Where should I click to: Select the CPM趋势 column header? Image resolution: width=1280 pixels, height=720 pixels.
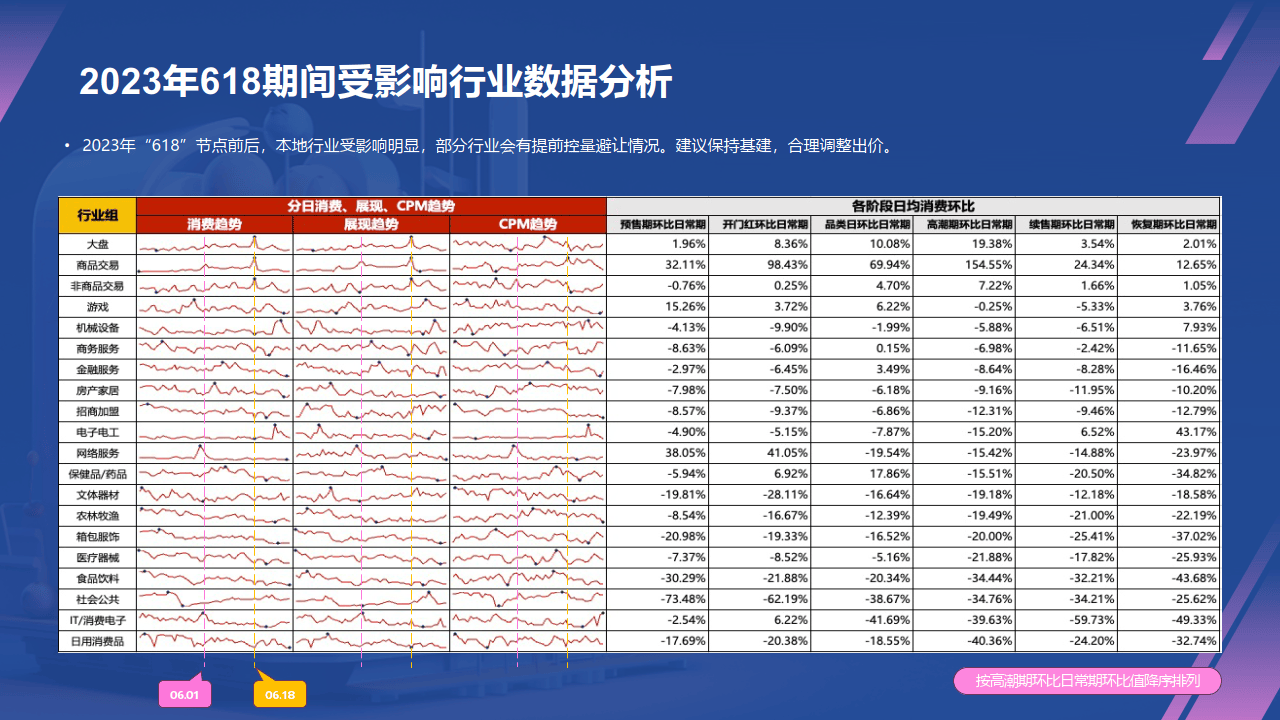click(528, 224)
